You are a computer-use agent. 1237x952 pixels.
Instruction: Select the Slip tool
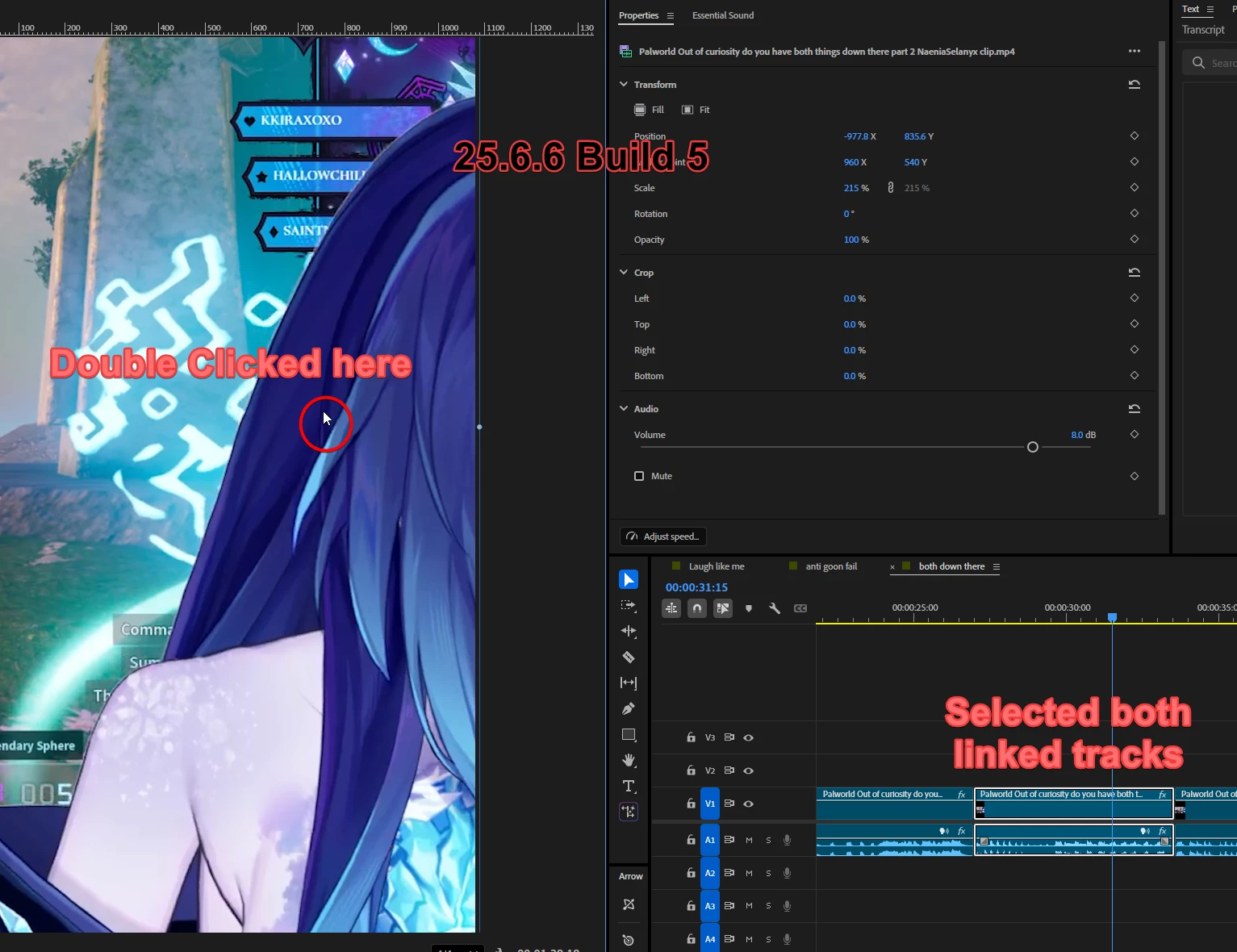click(629, 683)
